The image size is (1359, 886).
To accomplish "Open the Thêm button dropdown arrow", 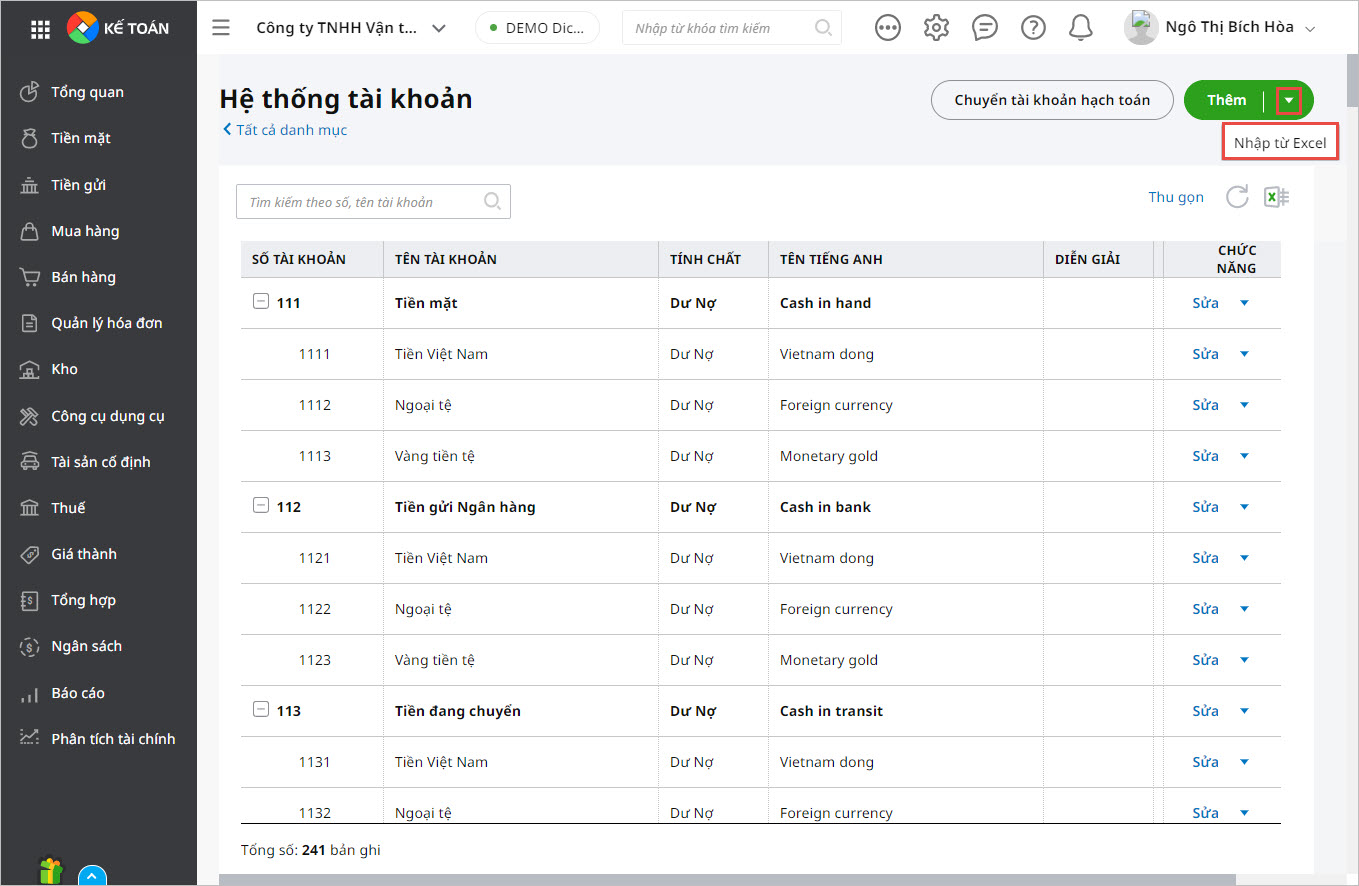I will coord(1289,100).
